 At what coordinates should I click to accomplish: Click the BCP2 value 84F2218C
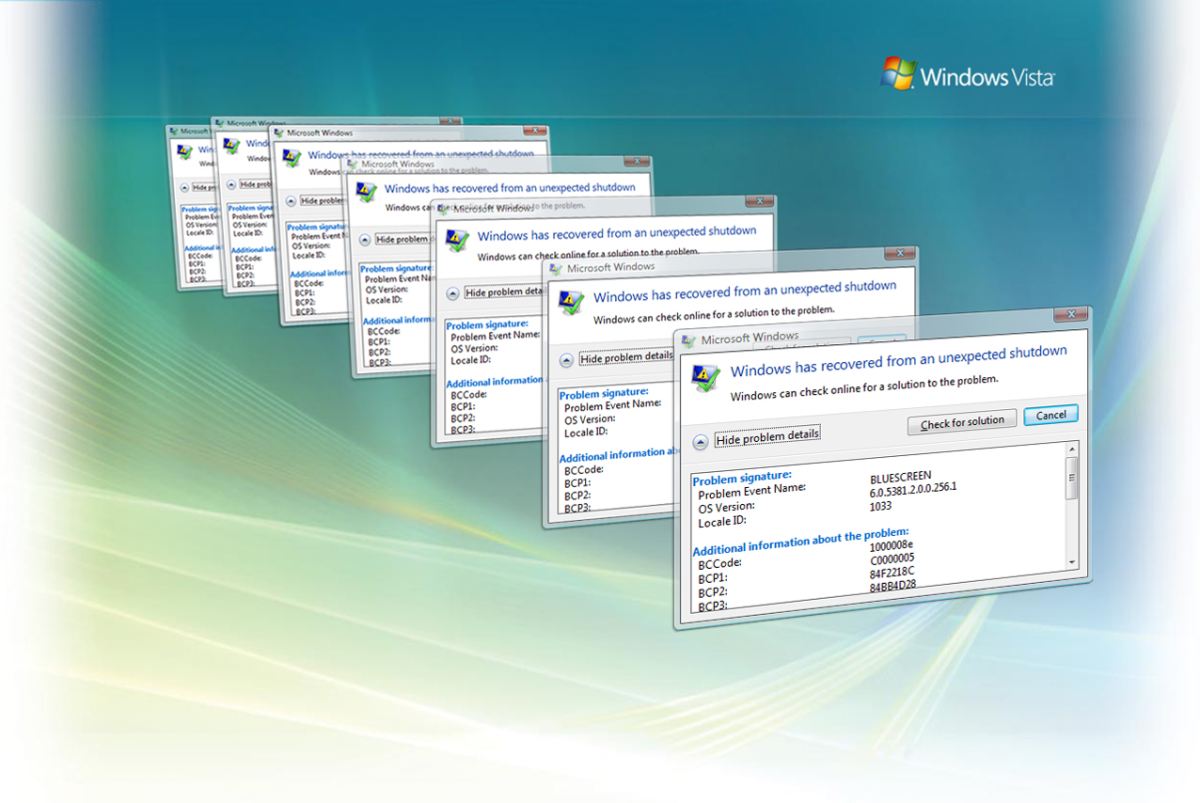(893, 571)
